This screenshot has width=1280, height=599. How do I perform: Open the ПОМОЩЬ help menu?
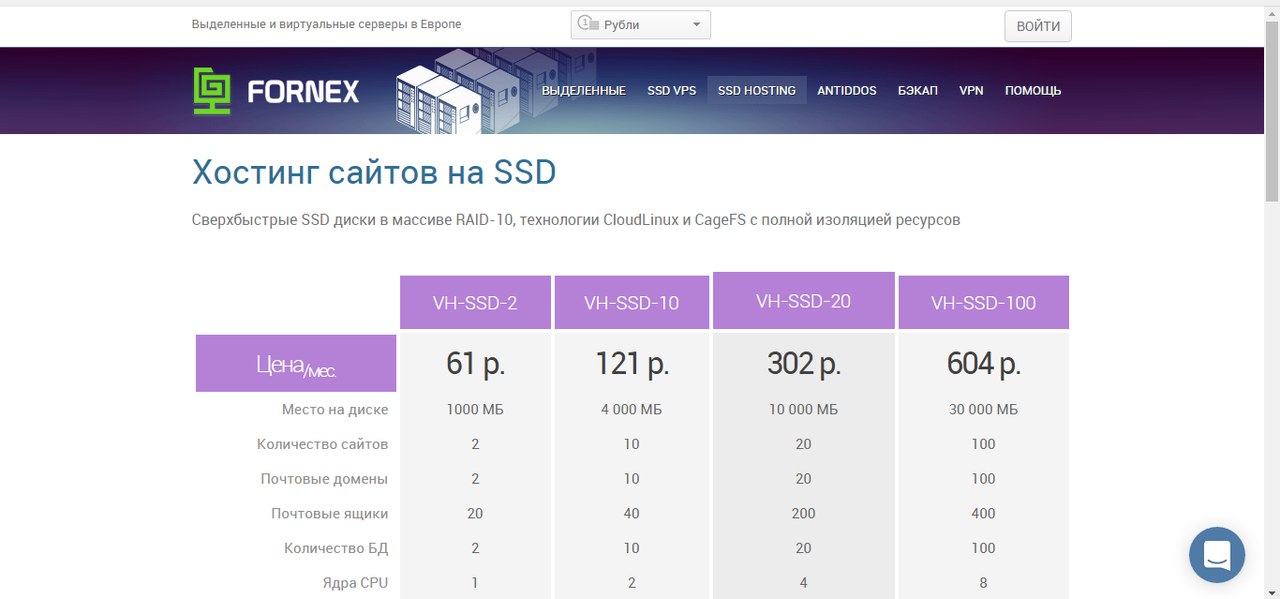coord(1032,91)
